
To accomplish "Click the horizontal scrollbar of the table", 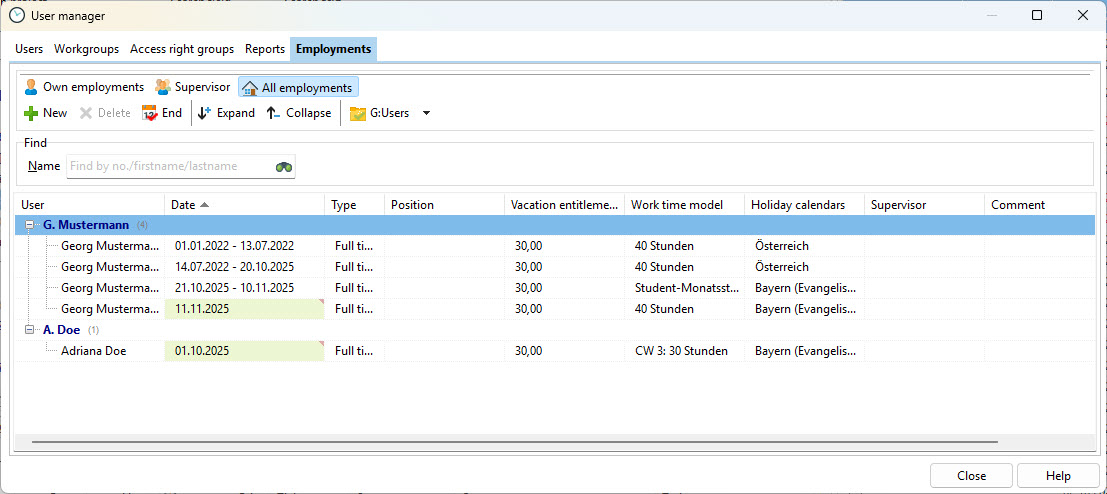I will coord(514,441).
